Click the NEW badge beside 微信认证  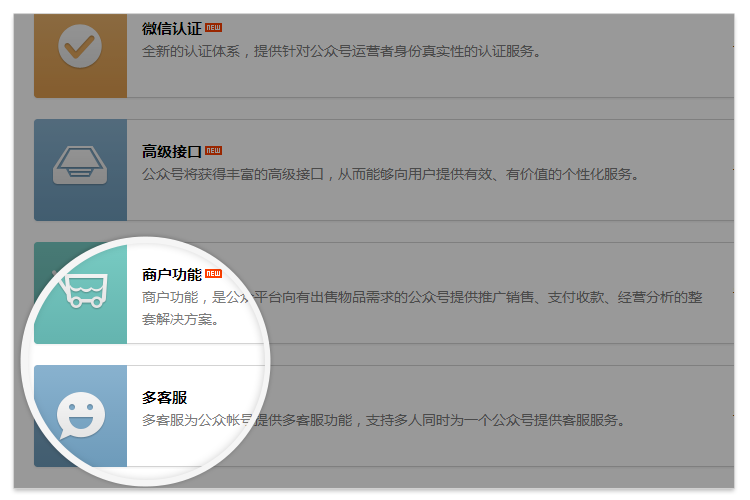(213, 28)
